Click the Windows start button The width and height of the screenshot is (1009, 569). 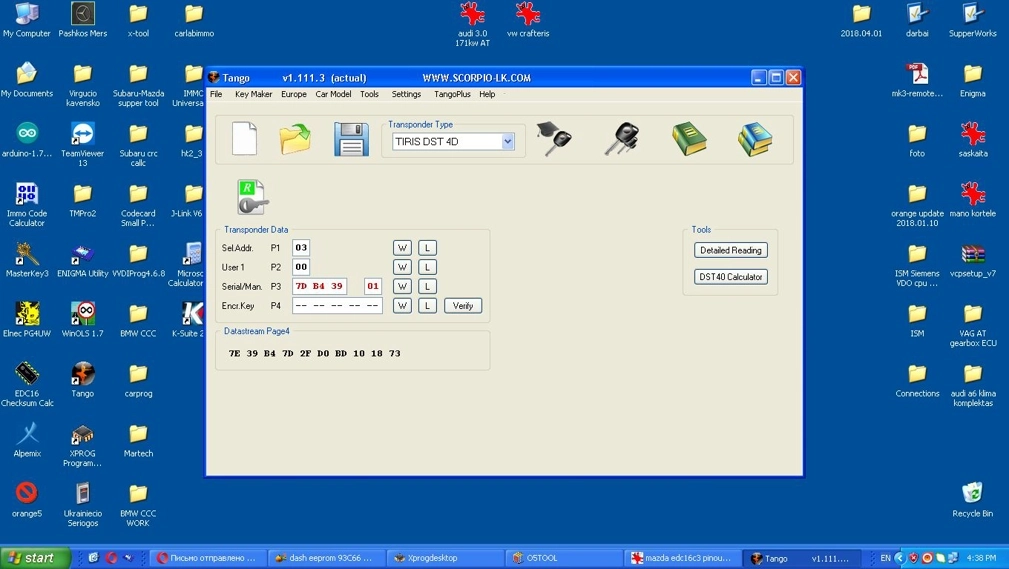pos(35,558)
